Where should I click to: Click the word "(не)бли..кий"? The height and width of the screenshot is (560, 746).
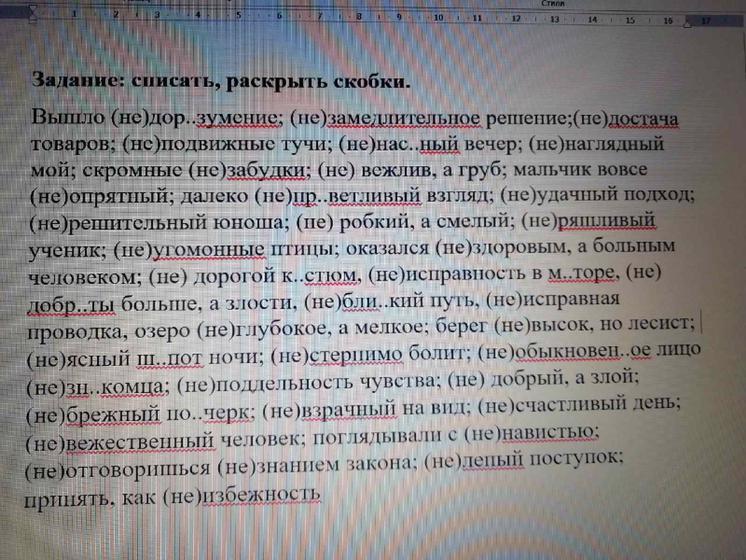coord(363,302)
